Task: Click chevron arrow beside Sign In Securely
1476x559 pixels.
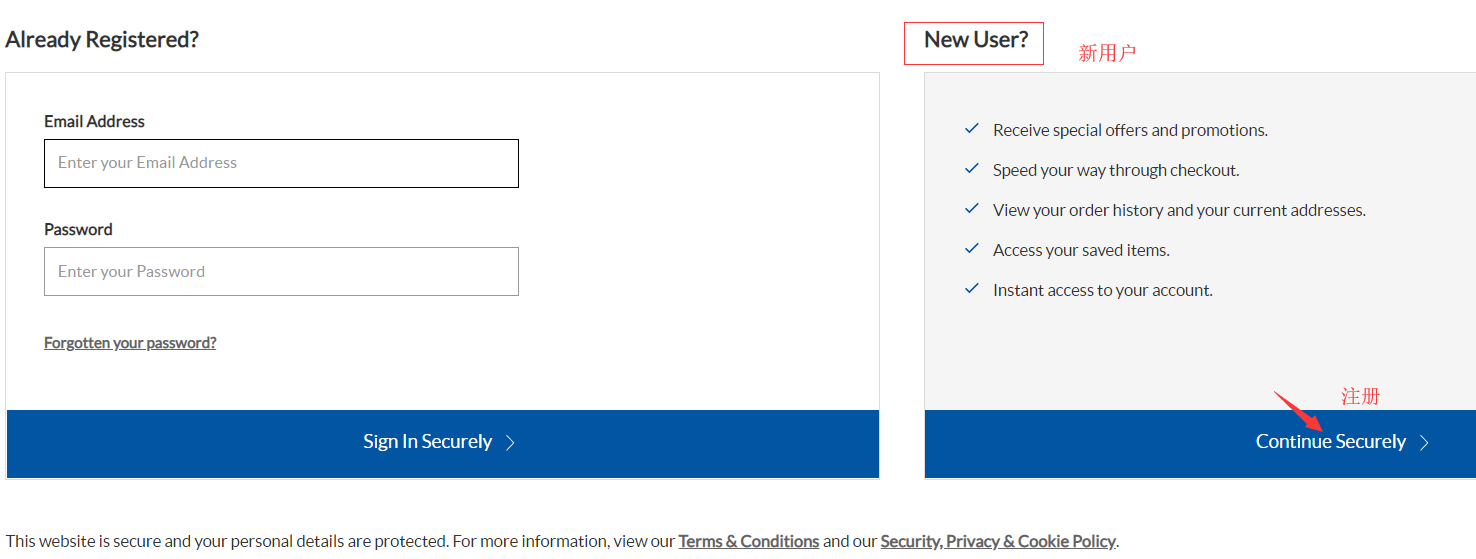Action: tap(510, 443)
